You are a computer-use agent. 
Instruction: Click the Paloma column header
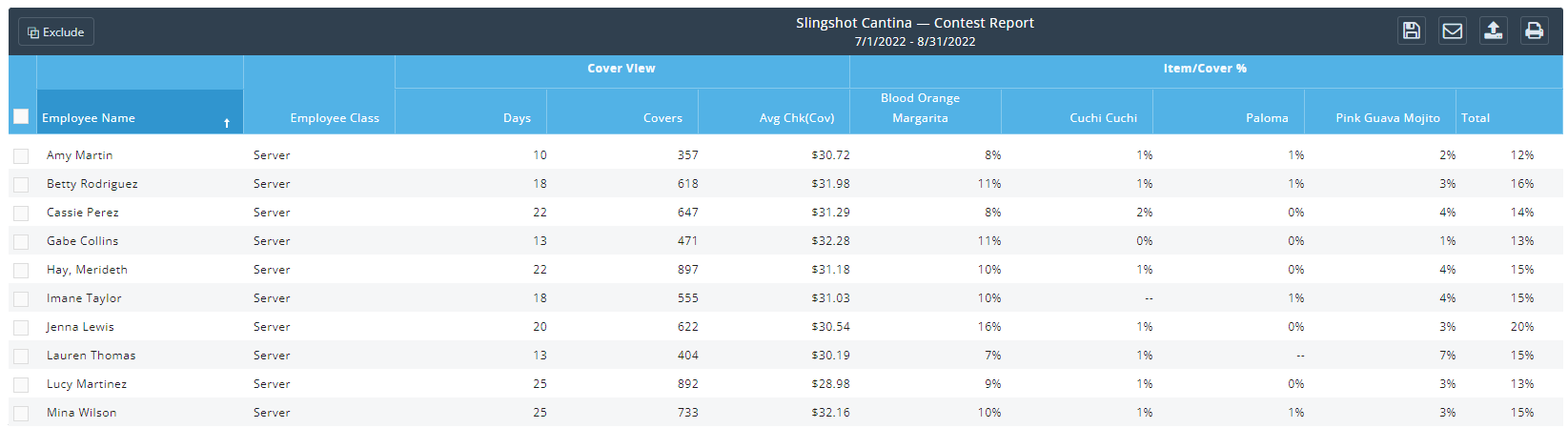(x=1267, y=118)
